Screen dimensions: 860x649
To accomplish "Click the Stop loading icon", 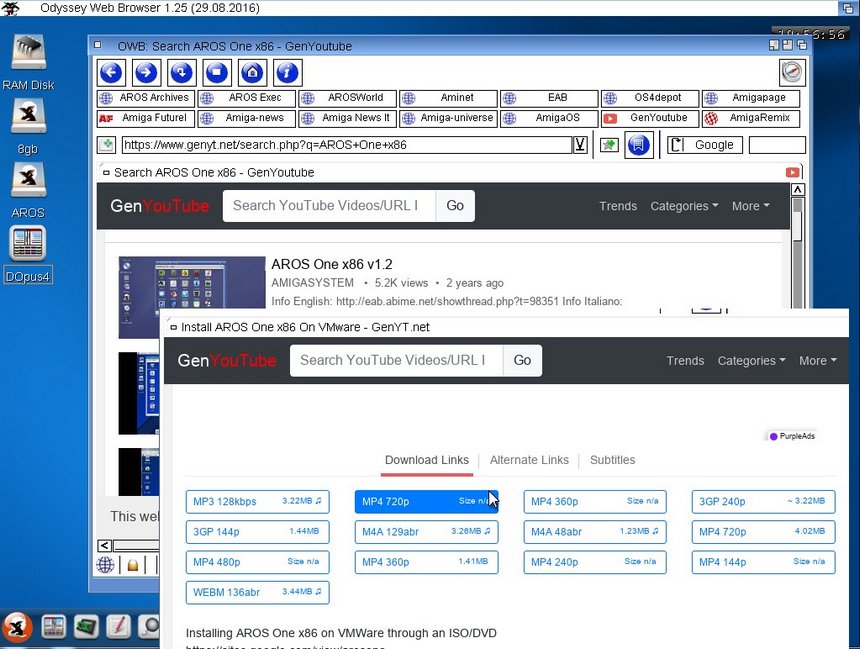I will coord(217,72).
